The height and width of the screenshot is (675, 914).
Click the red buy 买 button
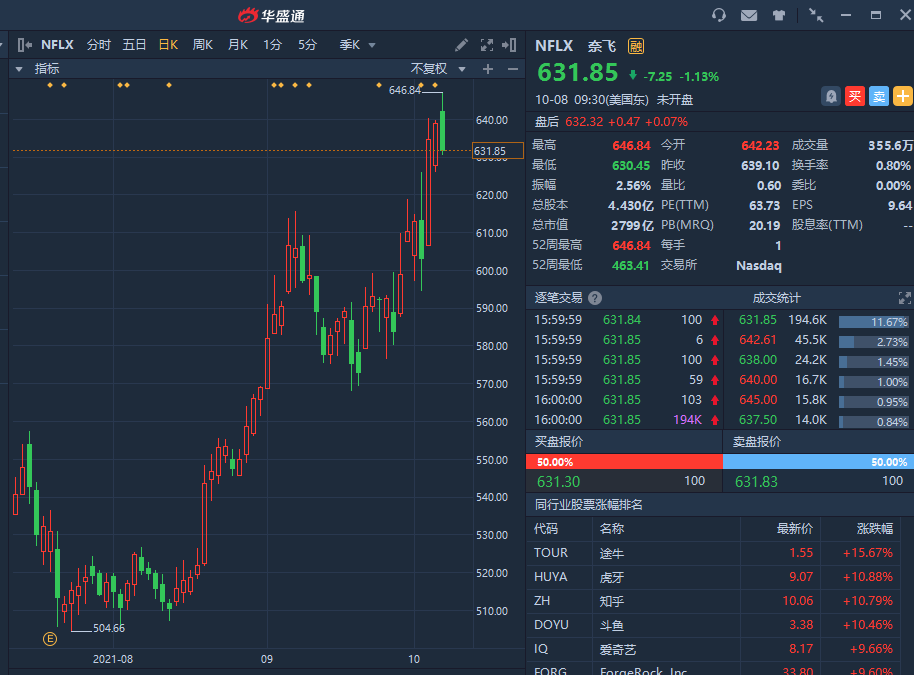tap(855, 96)
